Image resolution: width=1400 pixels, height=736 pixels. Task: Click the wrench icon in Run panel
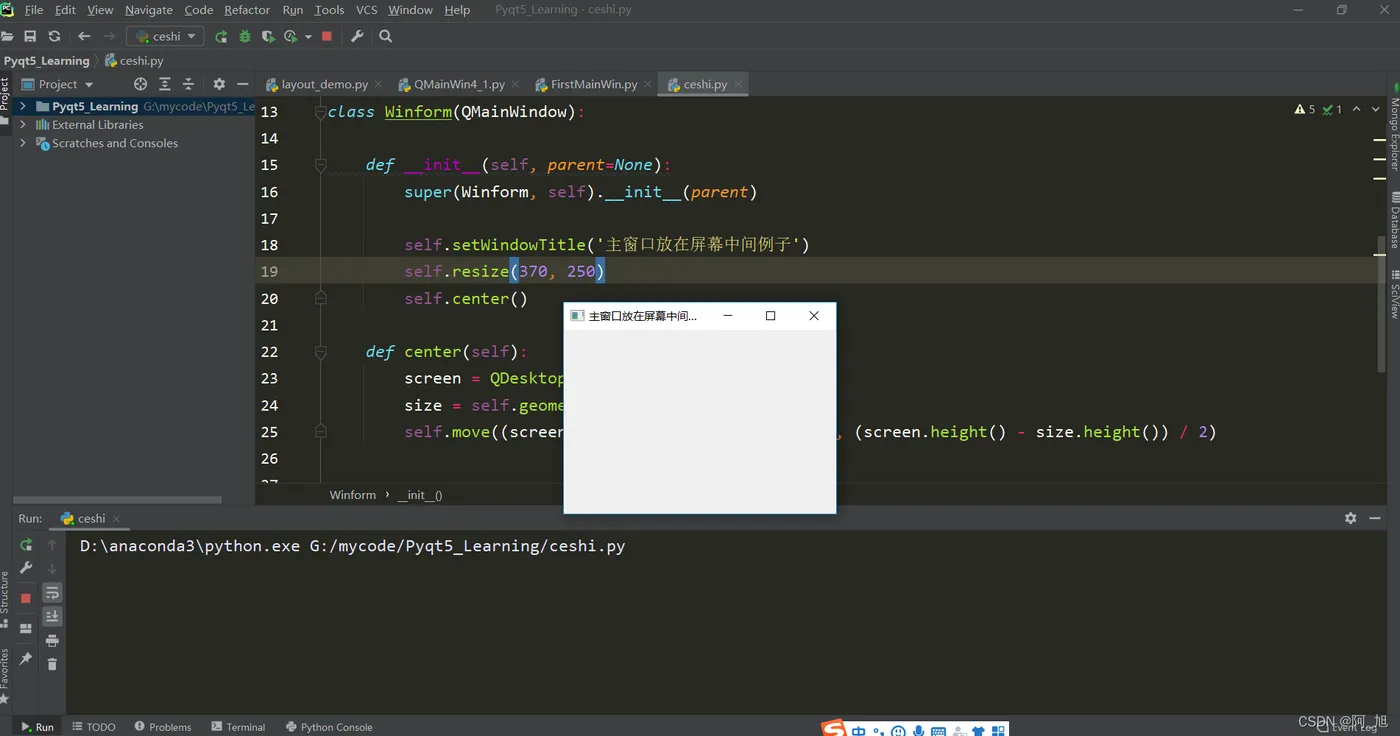(x=26, y=568)
